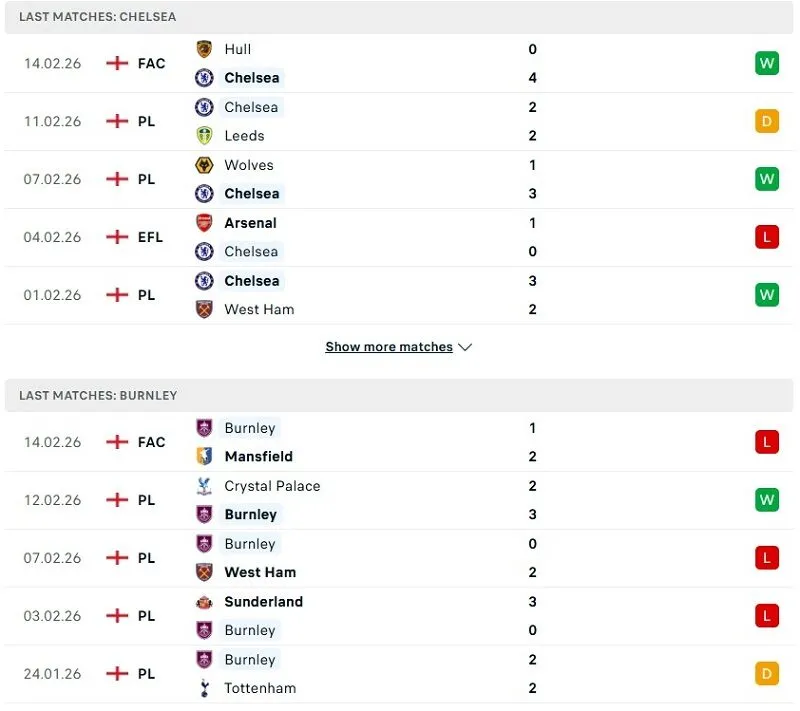This screenshot has height=711, width=800.
Task: Select the Hull City badge icon
Action: click(205, 48)
